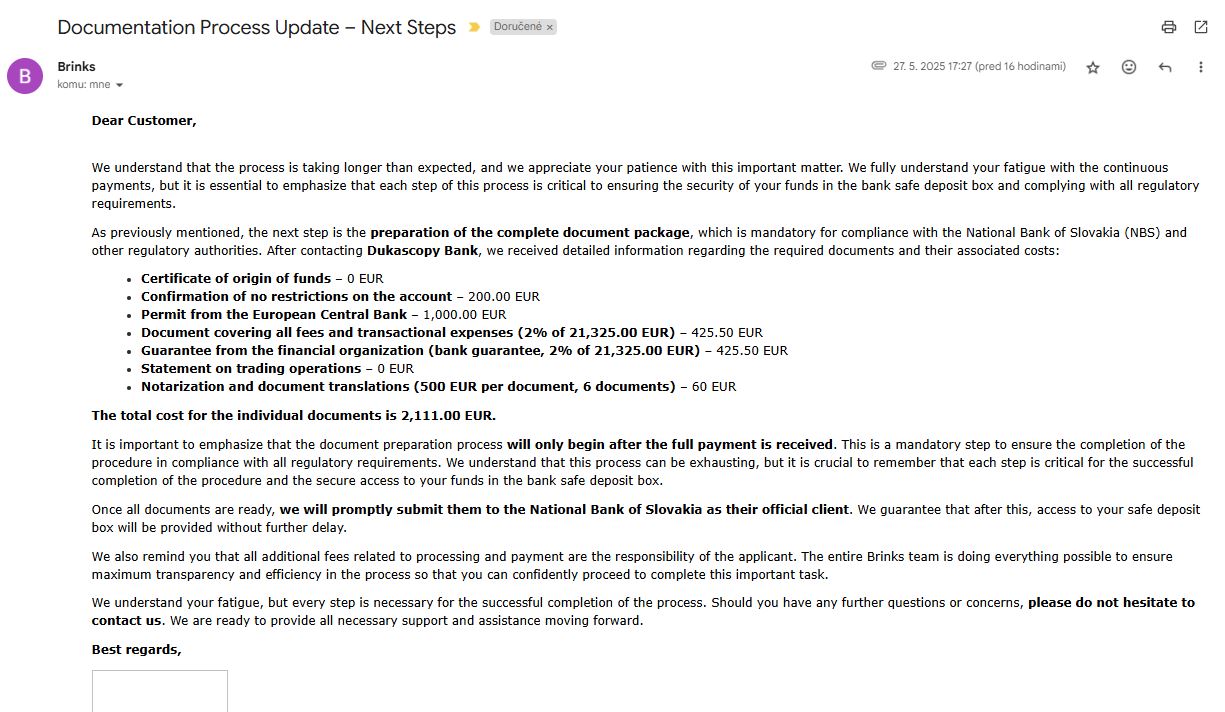
Task: Star this email from Brinks
Action: (x=1093, y=67)
